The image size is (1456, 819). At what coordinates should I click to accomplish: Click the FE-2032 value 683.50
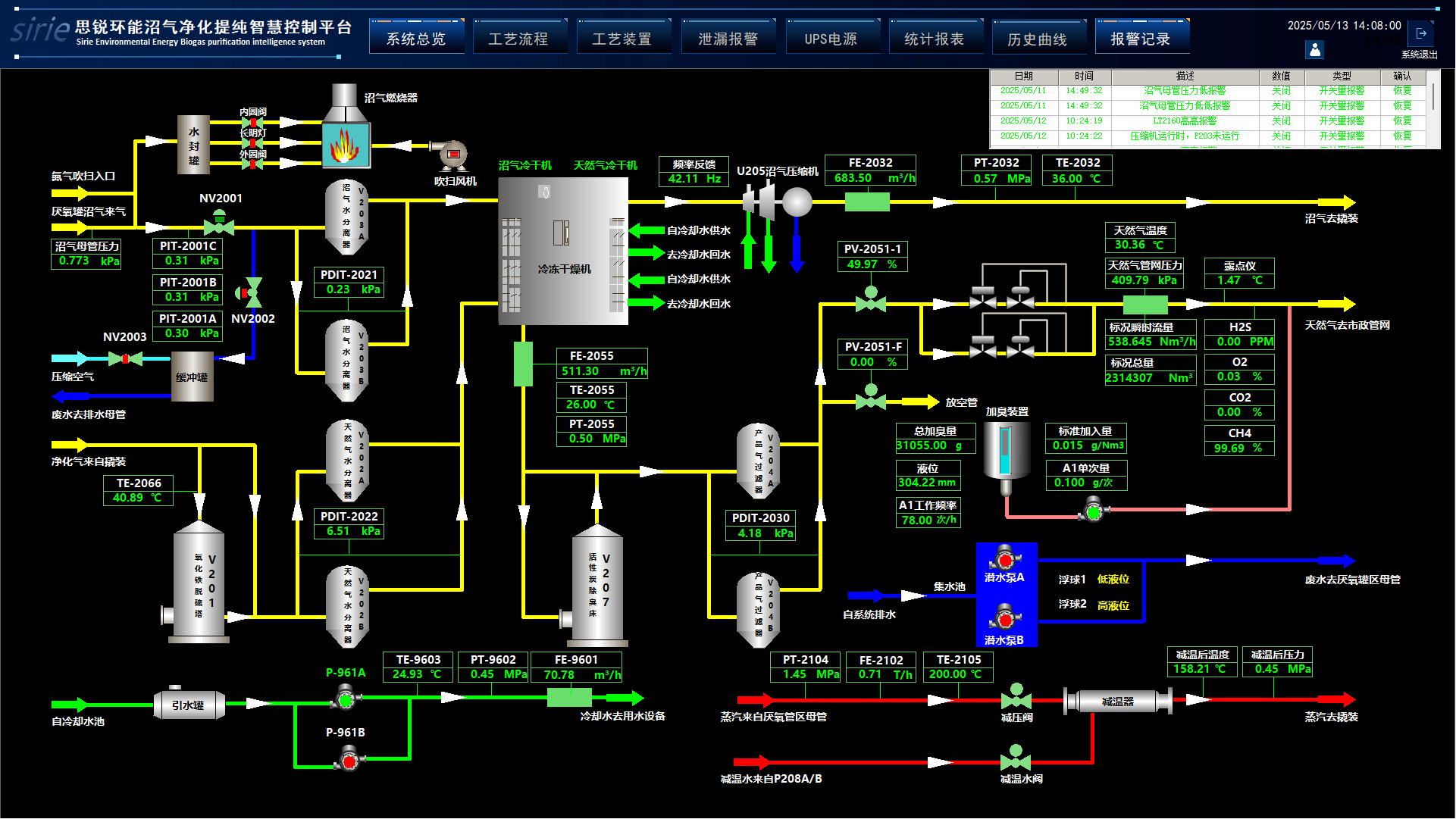coord(870,178)
